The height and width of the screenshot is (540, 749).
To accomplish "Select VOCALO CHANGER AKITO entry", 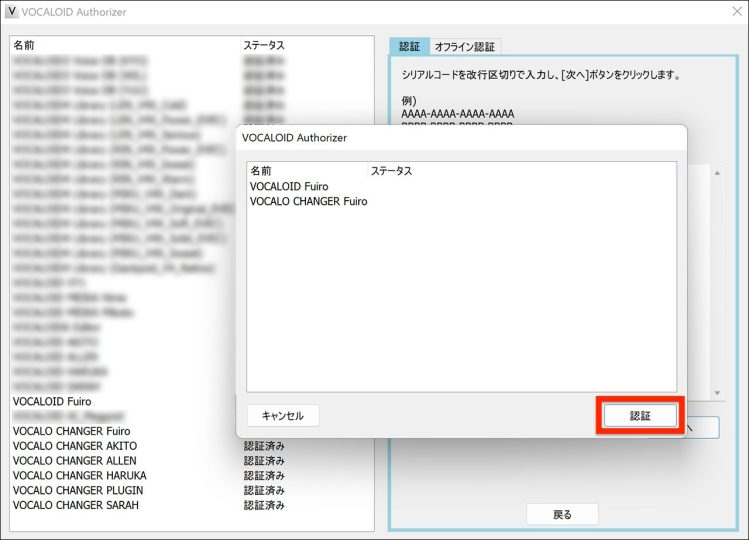I will (75, 446).
